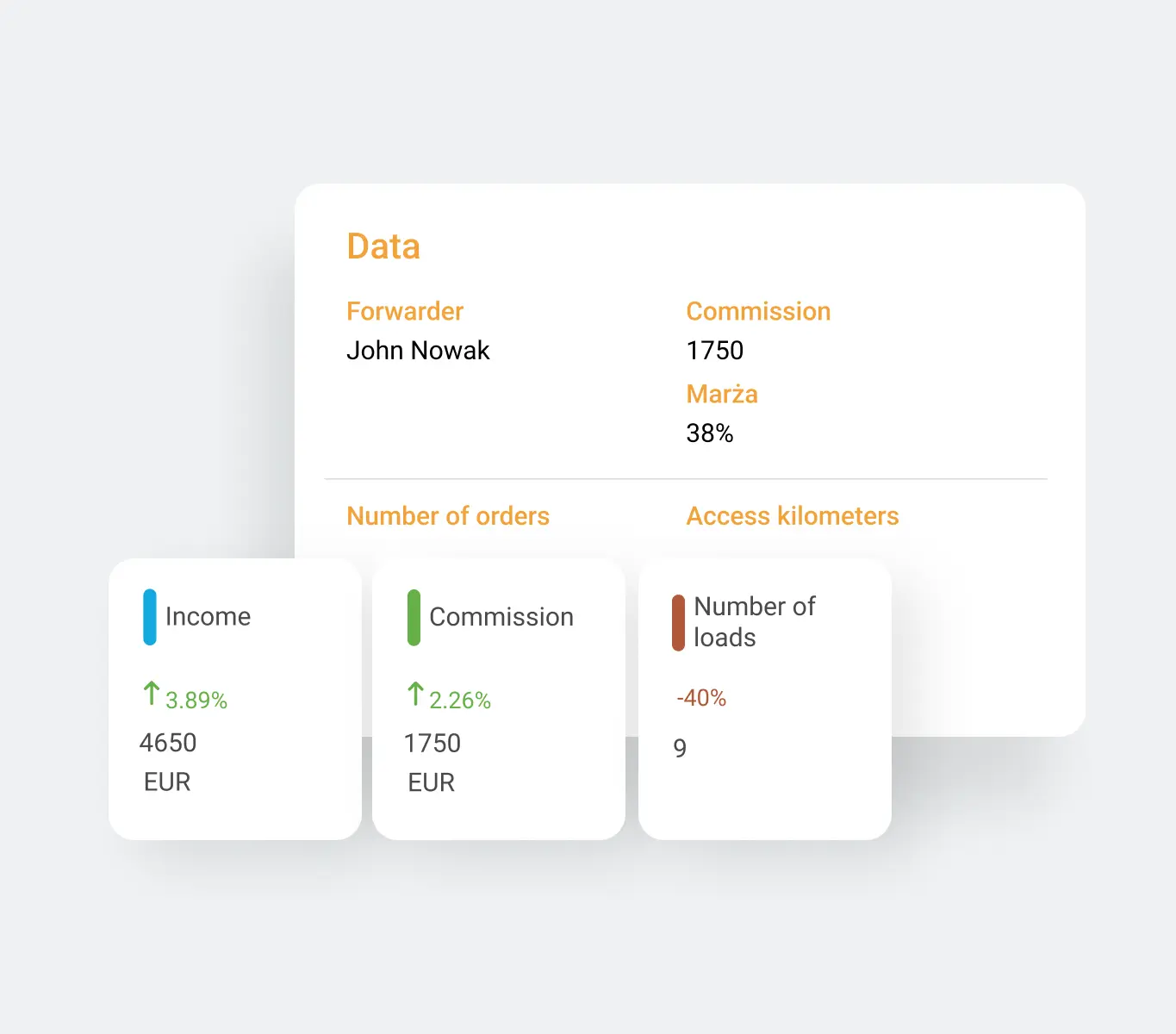The height and width of the screenshot is (1034, 1176).
Task: Click the loads count value 9
Action: [680, 748]
